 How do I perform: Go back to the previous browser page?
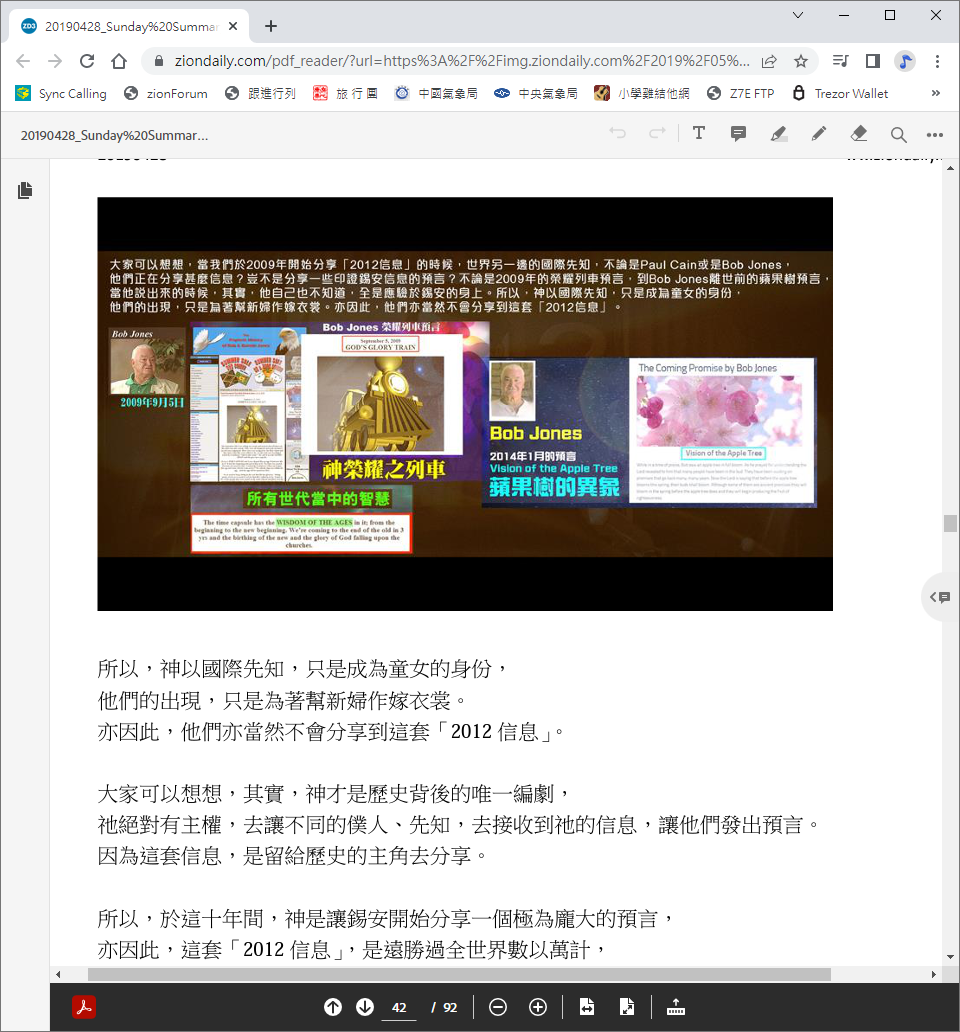(23, 61)
